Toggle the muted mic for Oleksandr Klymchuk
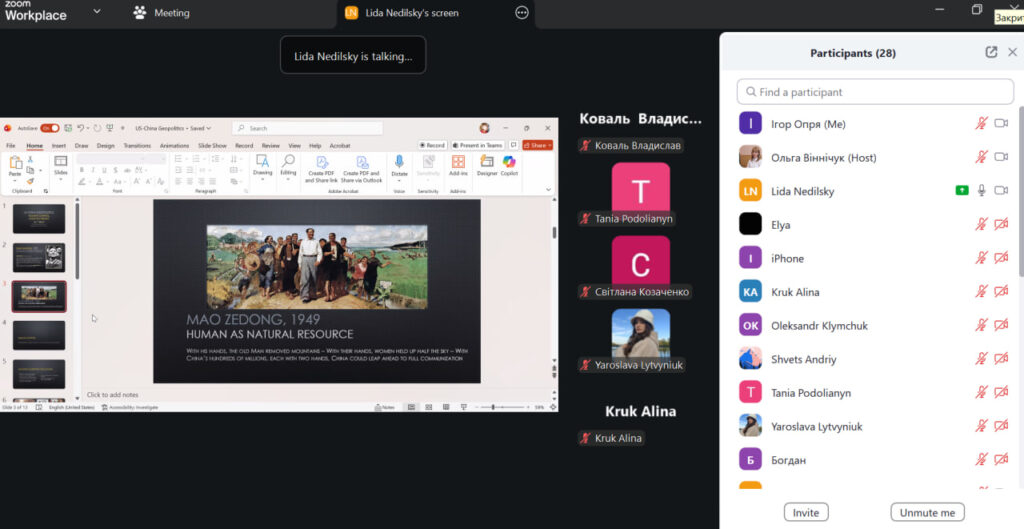Image resolution: width=1024 pixels, height=529 pixels. [x=982, y=326]
